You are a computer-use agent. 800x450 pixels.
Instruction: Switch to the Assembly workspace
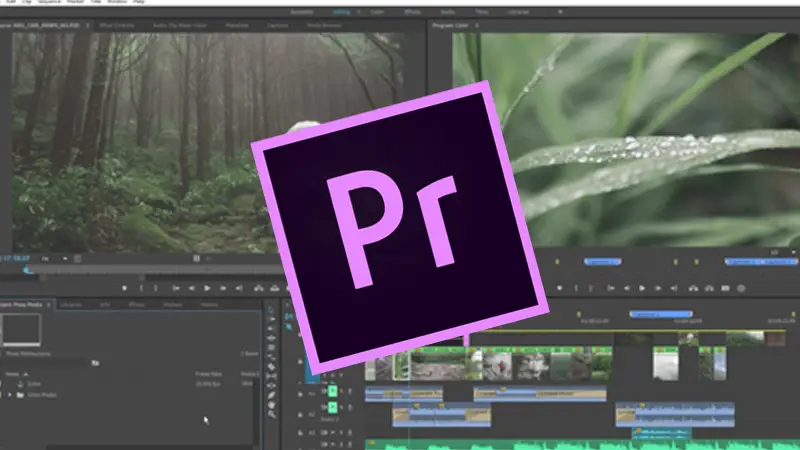pyautogui.click(x=302, y=12)
